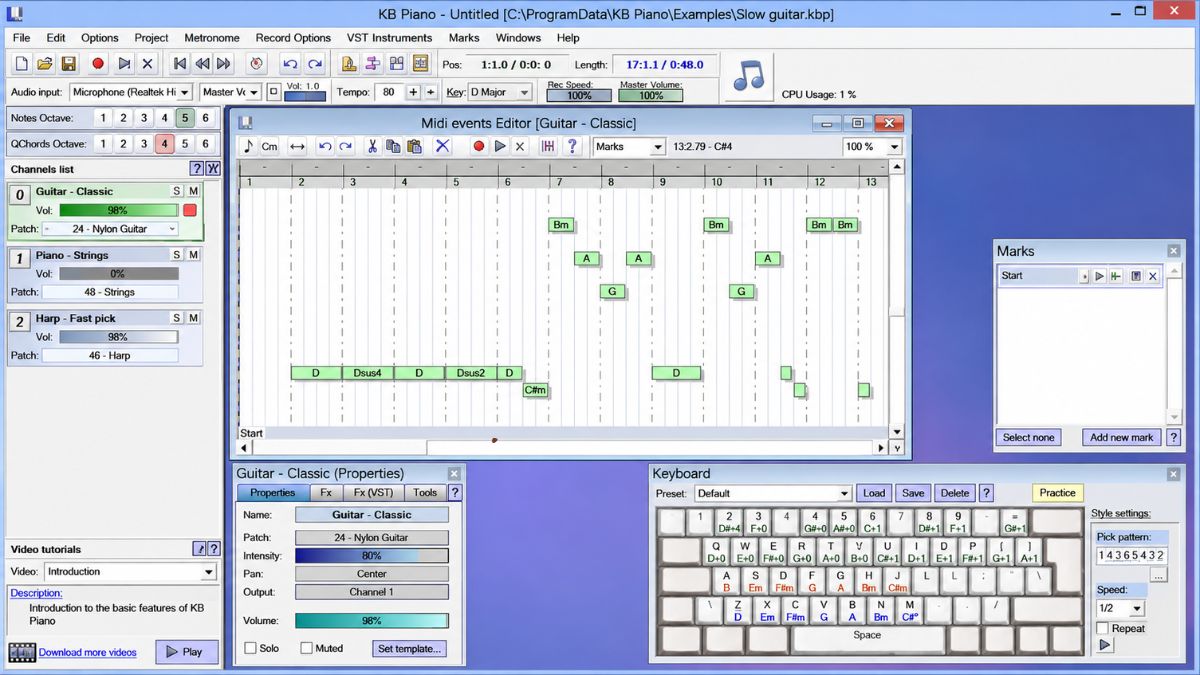Record in the Midi events Editor toolbar
This screenshot has width=1200, height=675.
[479, 146]
